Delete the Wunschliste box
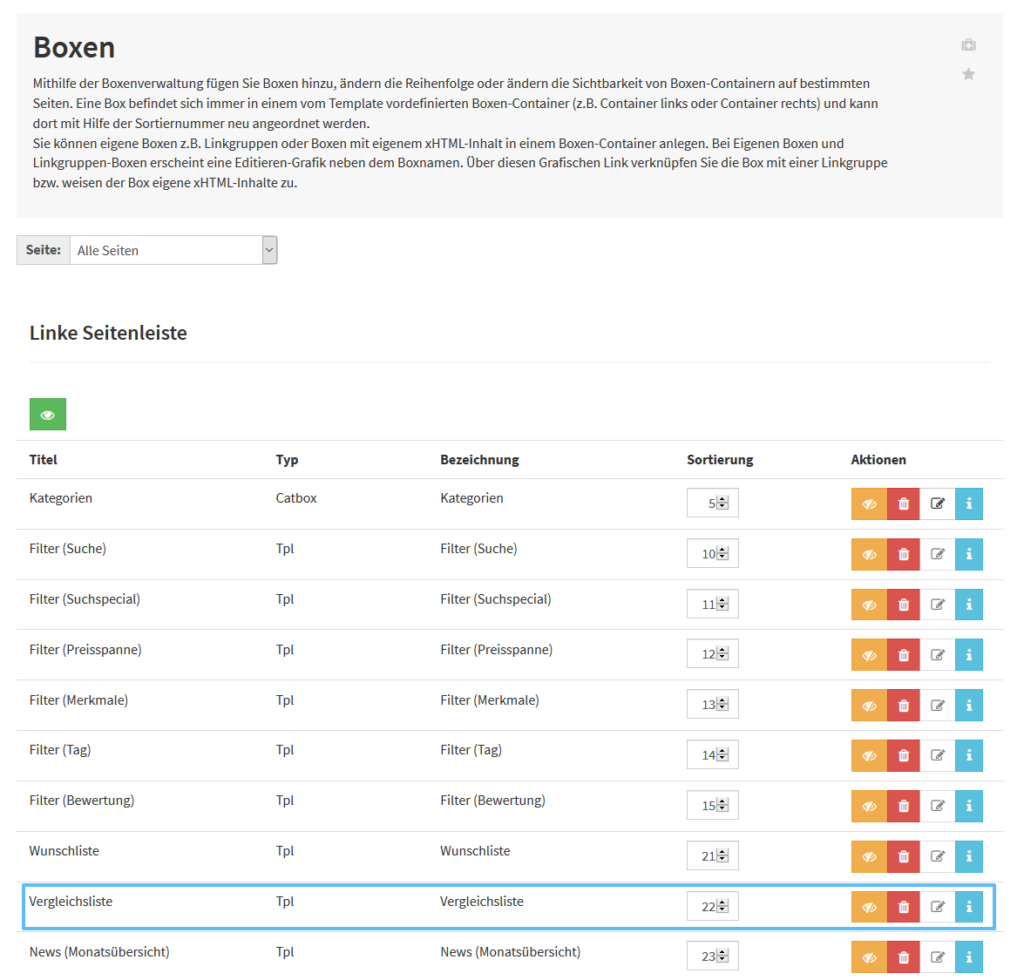The height and width of the screenshot is (980, 1024). tap(903, 856)
